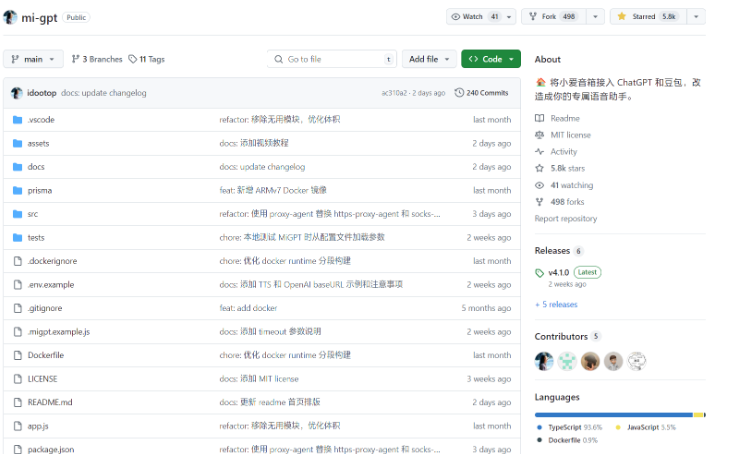Open the 3 Branches link
Image resolution: width=756 pixels, height=454 pixels.
tap(97, 59)
